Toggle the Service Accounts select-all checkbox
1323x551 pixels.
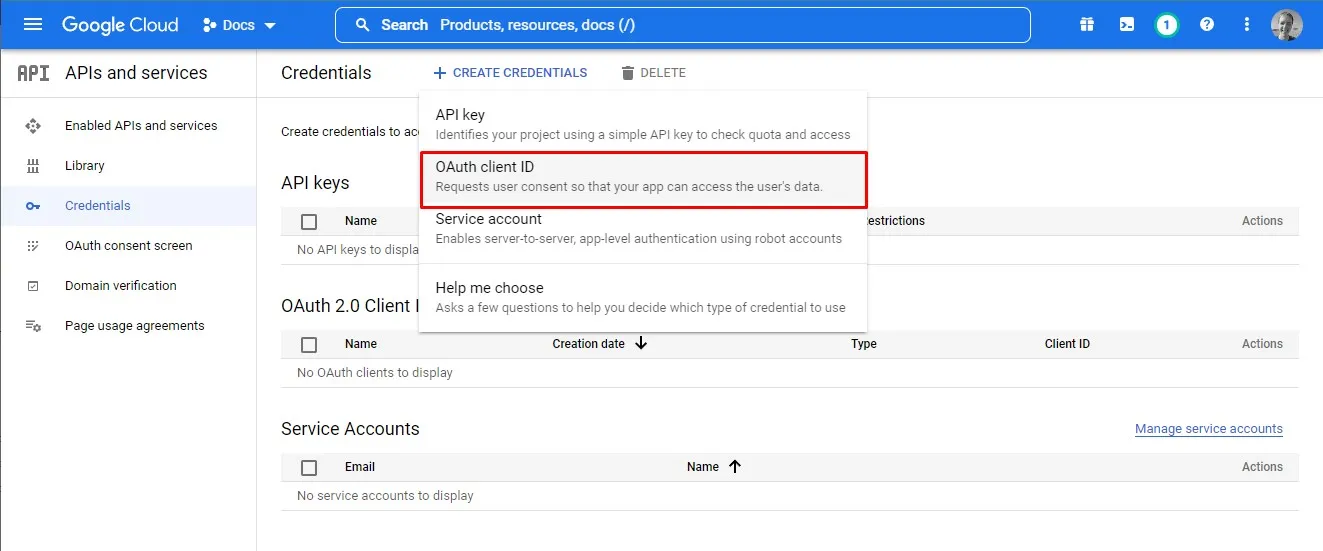[x=309, y=467]
